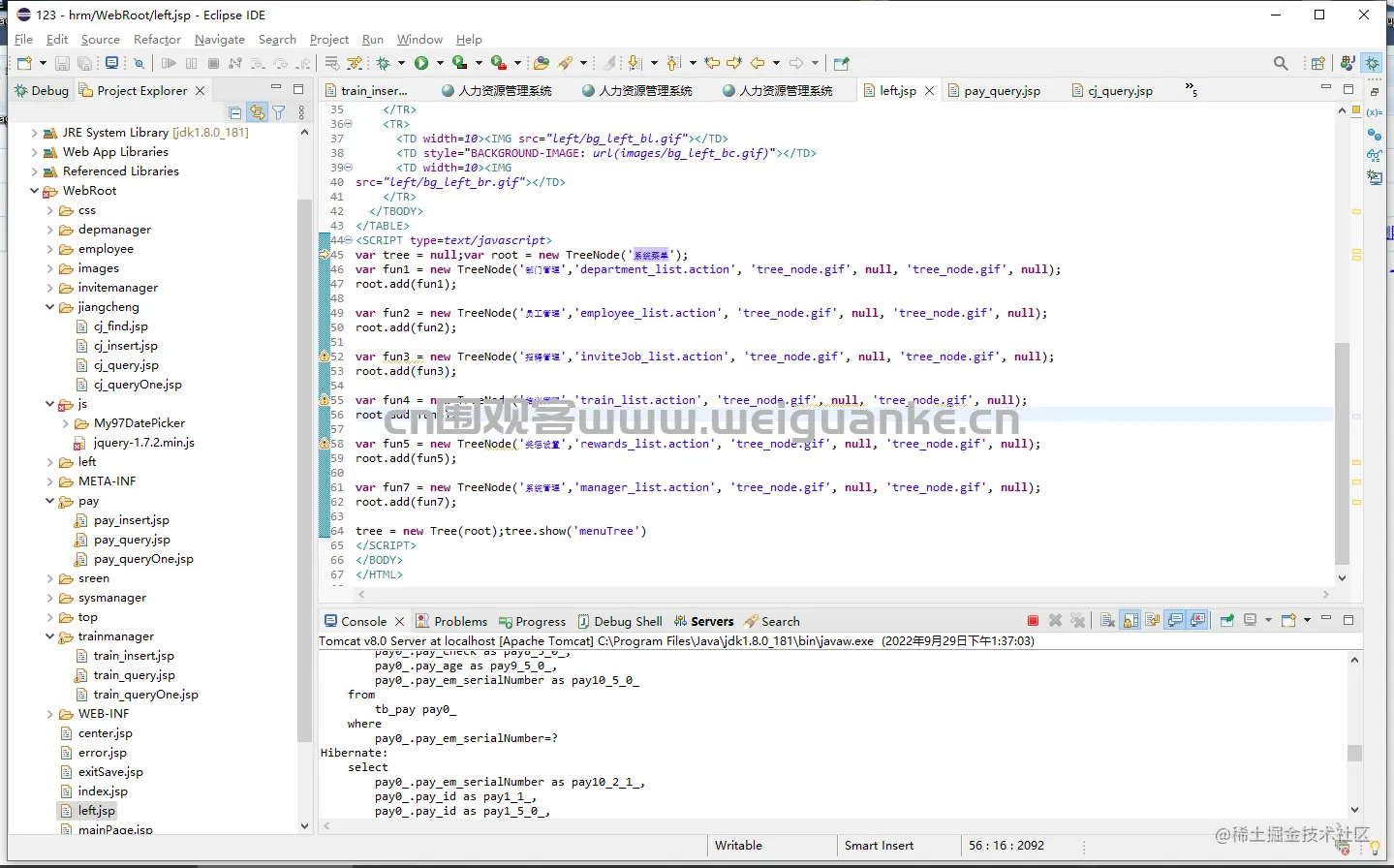
Task: Close the left.jsp editor tab
Action: tap(929, 90)
